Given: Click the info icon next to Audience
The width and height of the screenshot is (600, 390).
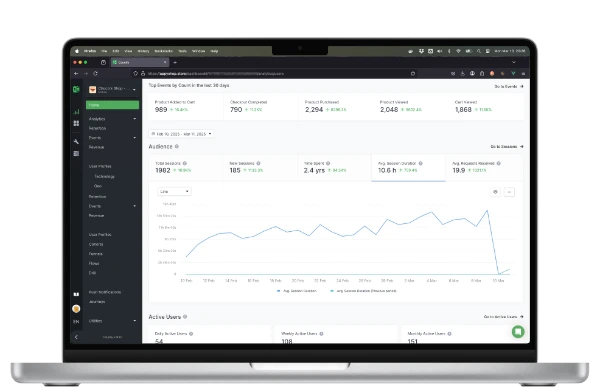Looking at the screenshot, I should pyautogui.click(x=177, y=146).
